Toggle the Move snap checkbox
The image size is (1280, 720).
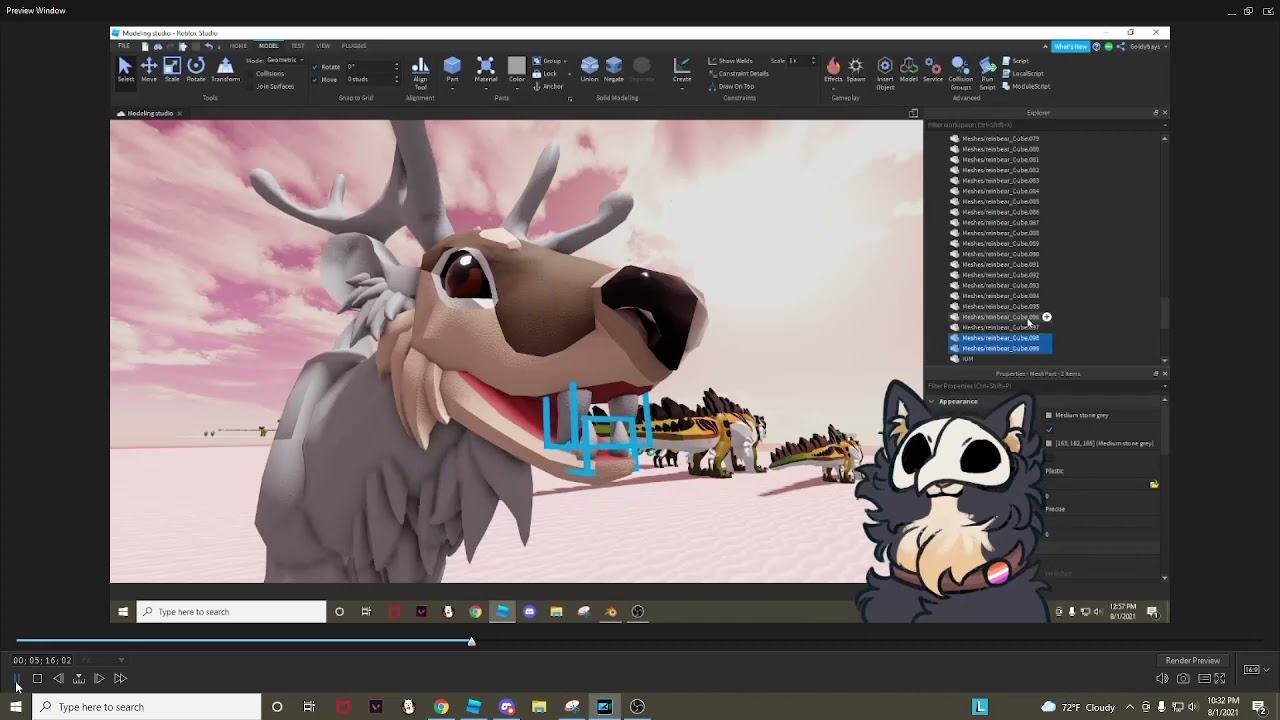315,79
